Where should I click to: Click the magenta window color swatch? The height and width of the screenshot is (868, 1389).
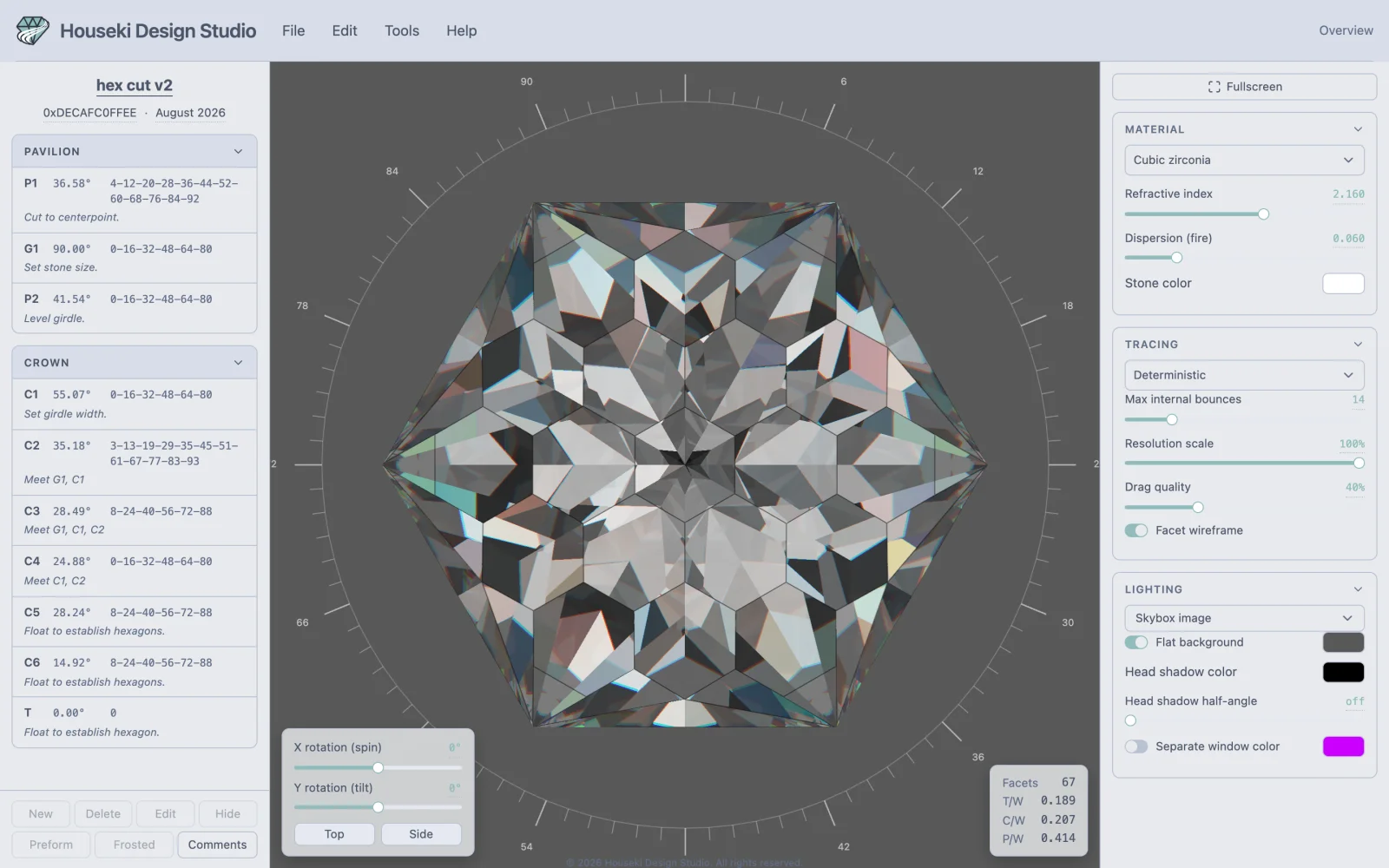click(x=1343, y=746)
